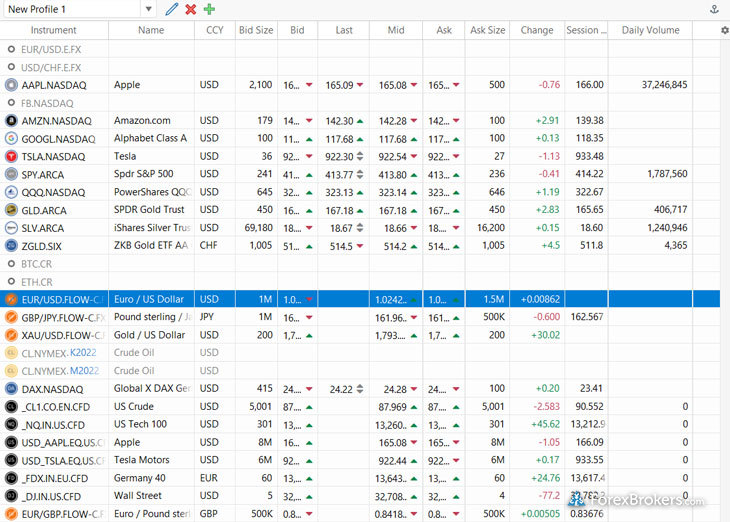Open the column settings gear icon
This screenshot has width=730, height=522.
725,30
